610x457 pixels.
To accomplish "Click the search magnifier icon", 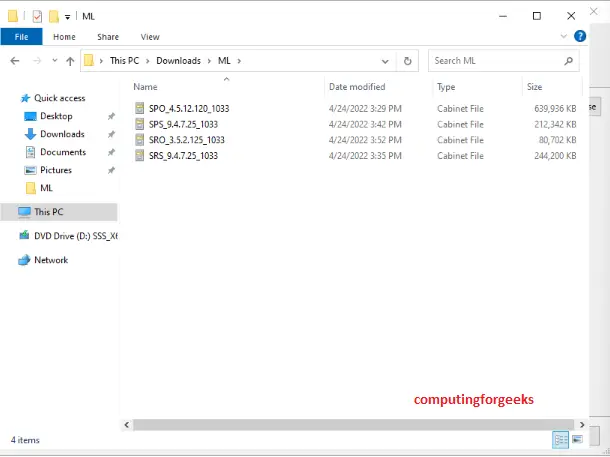I will tap(568, 61).
